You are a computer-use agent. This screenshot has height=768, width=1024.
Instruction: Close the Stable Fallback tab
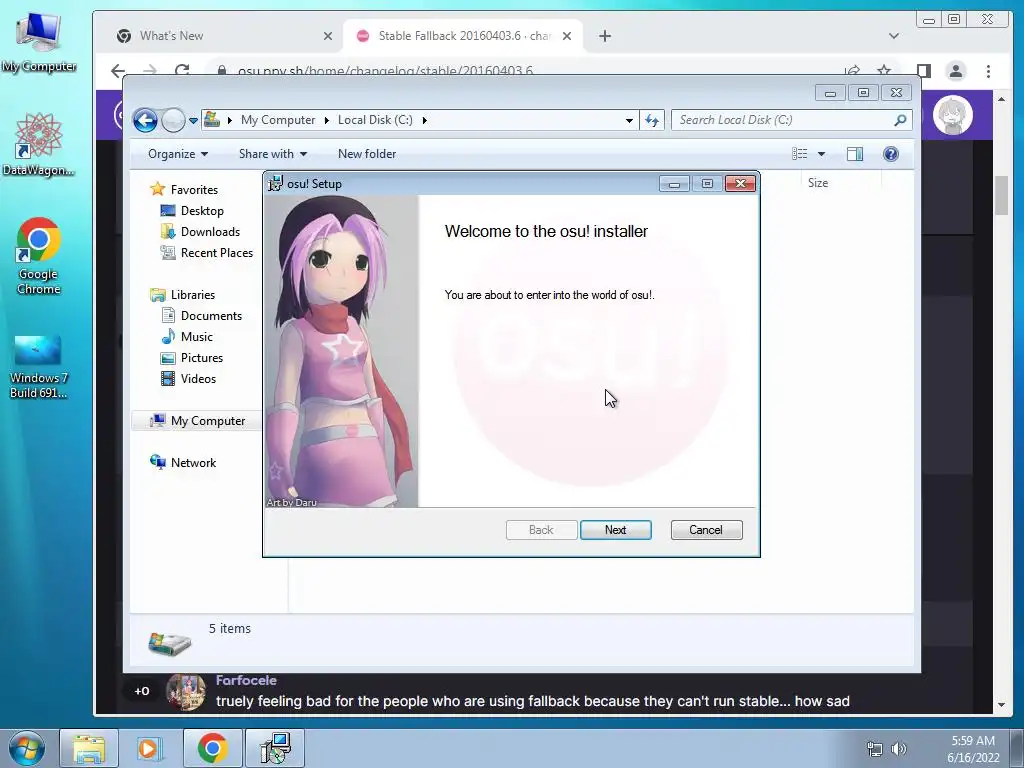click(567, 36)
